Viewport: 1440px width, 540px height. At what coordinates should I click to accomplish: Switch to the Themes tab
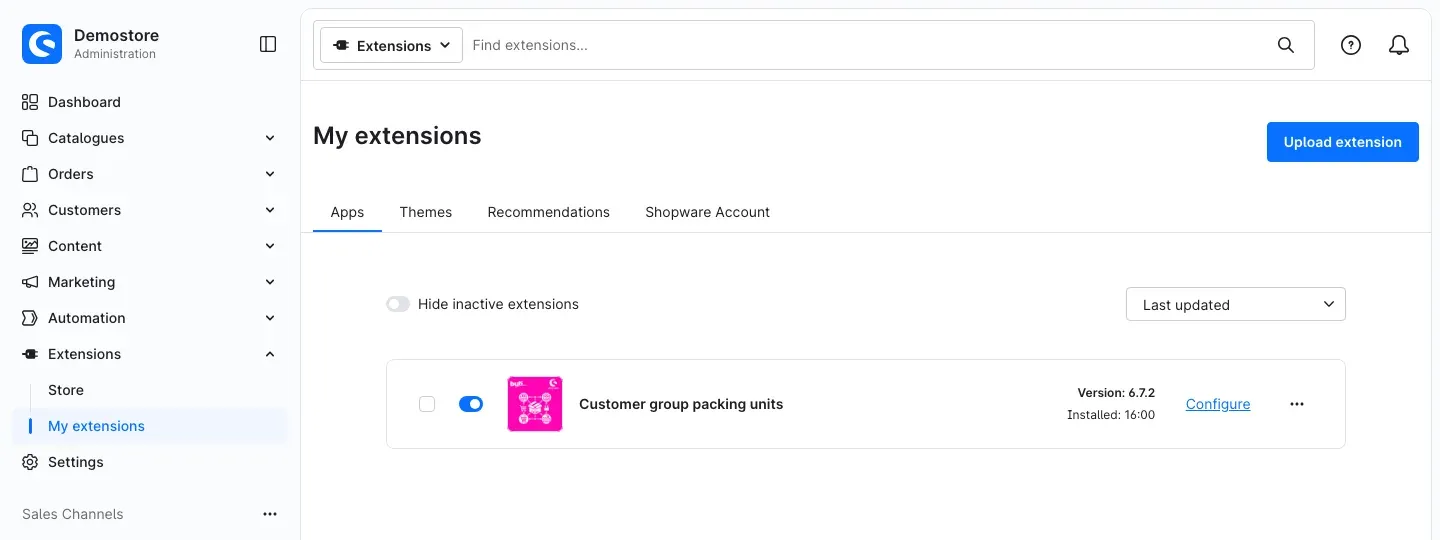tap(426, 212)
